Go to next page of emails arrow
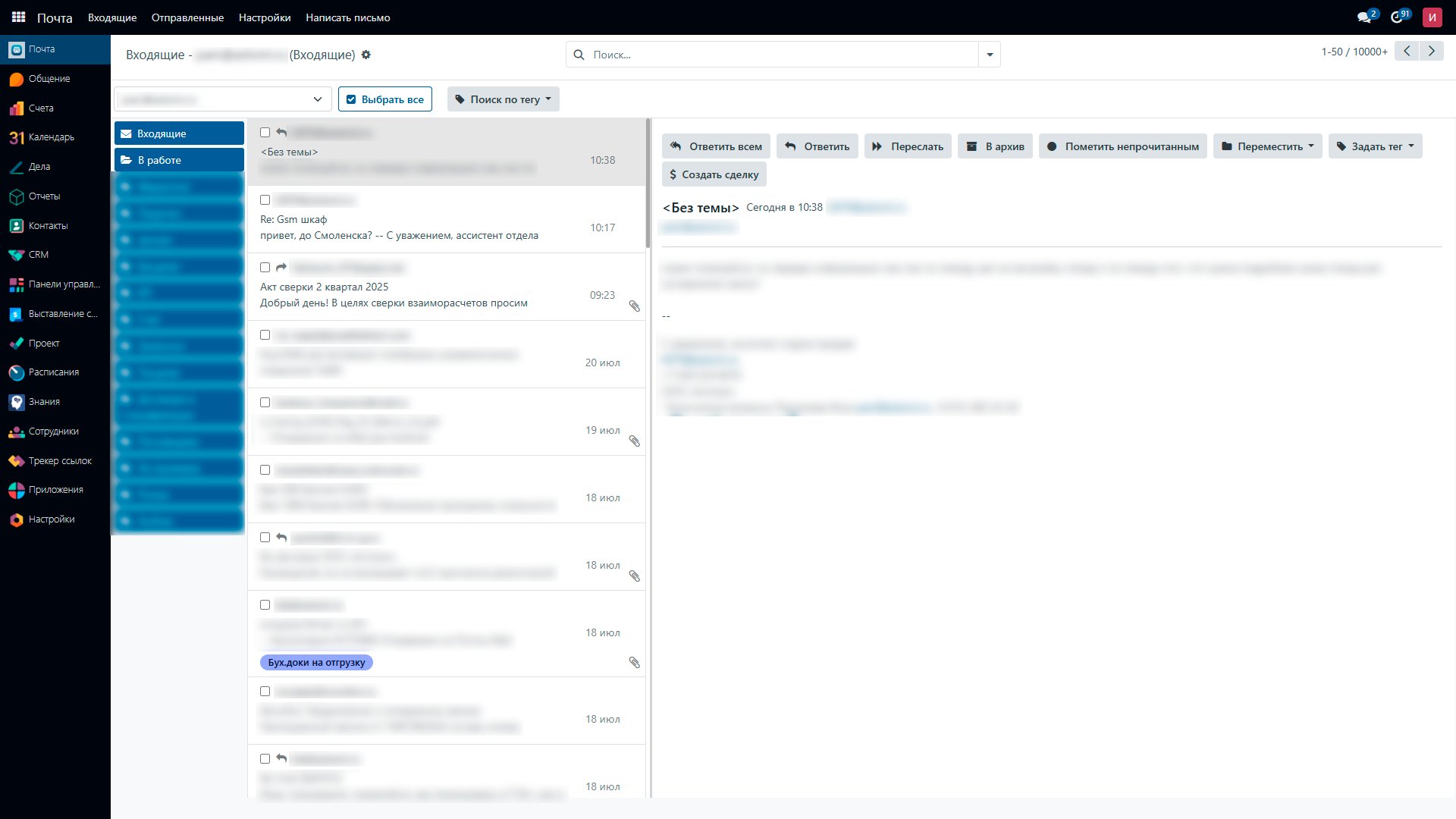Screen dimensions: 1456x819 [x=1431, y=51]
